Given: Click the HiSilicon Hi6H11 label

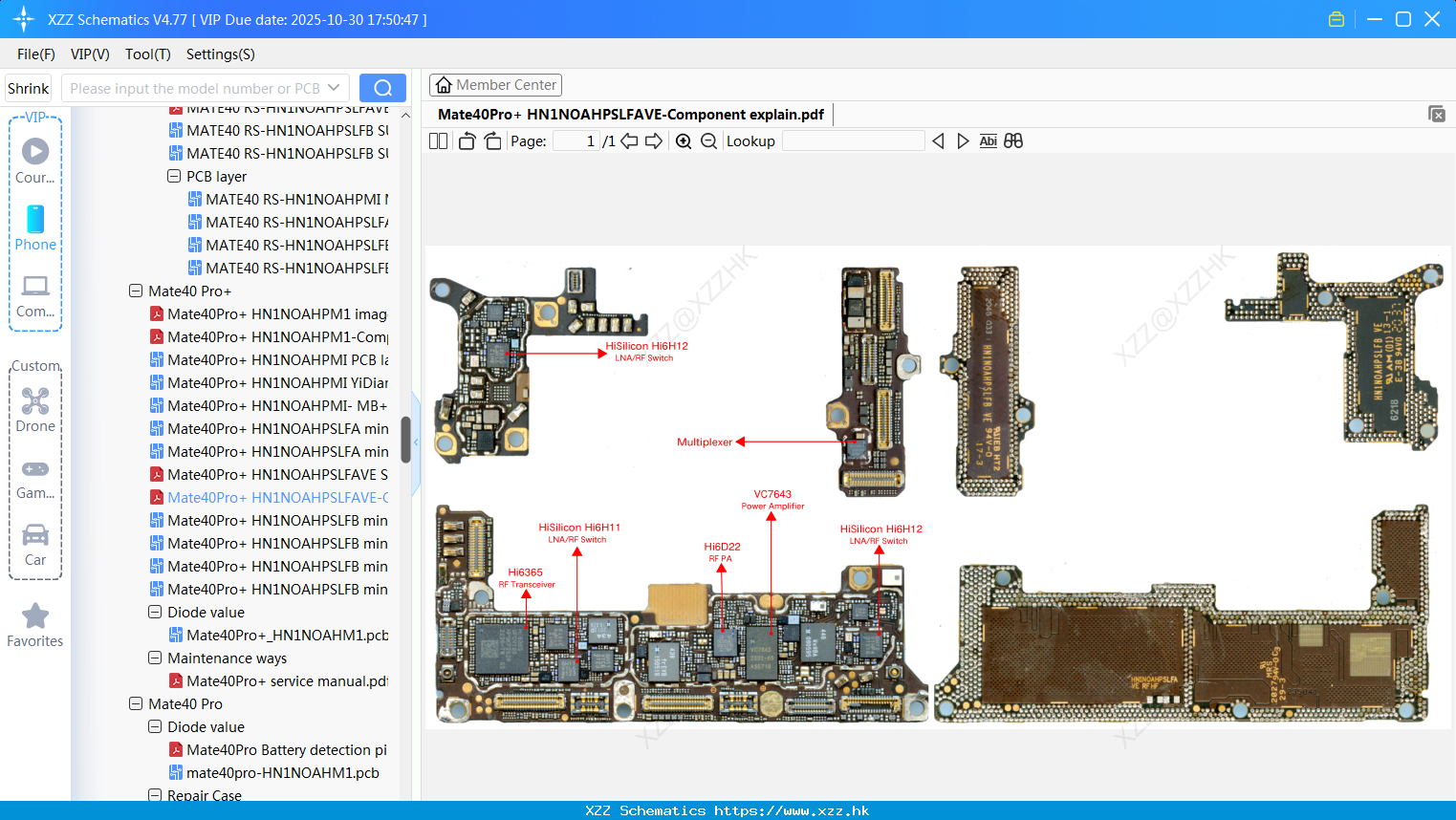Looking at the screenshot, I should click(578, 532).
